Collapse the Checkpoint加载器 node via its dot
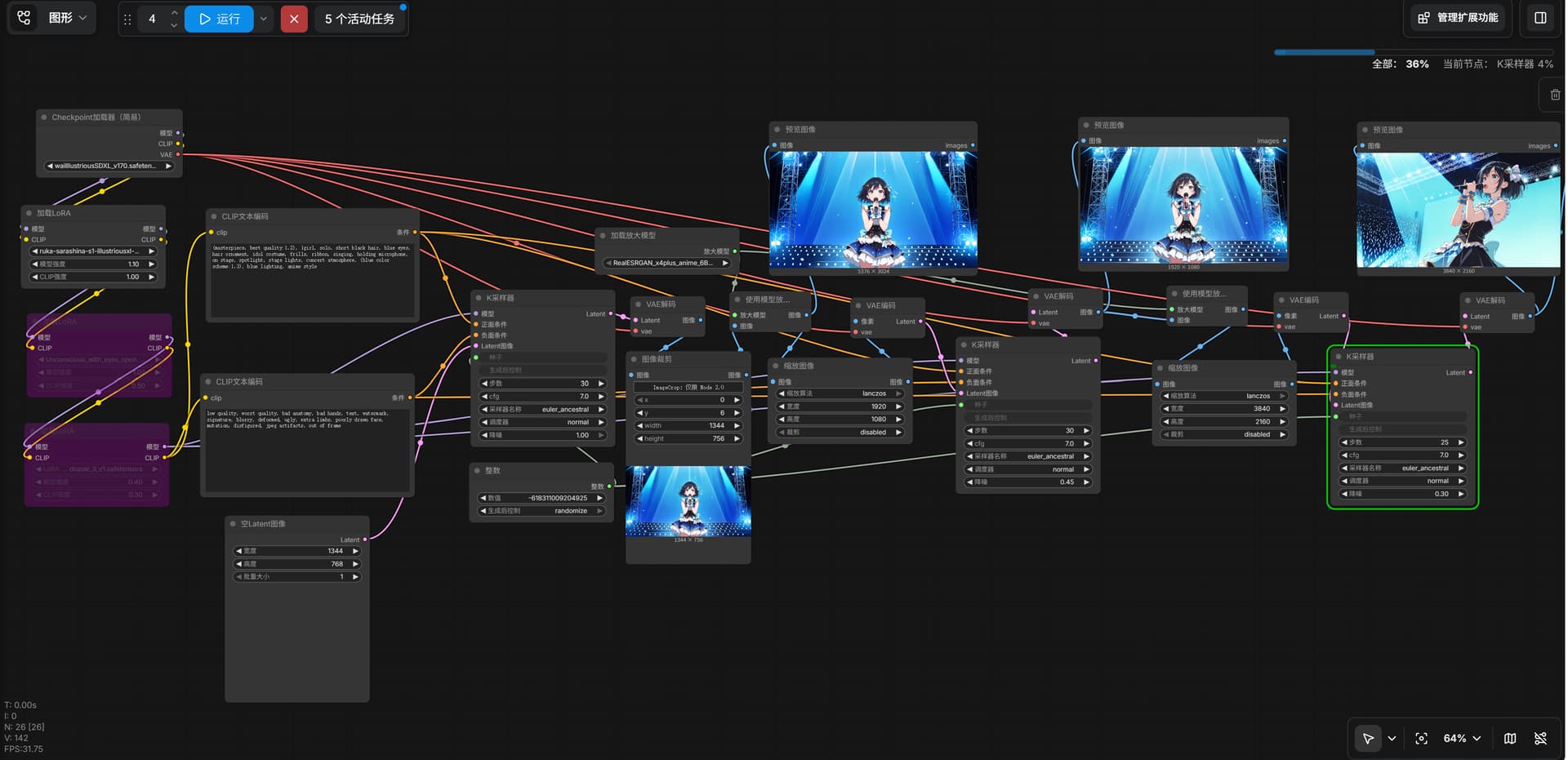Image resolution: width=1568 pixels, height=760 pixels. pyautogui.click(x=44, y=117)
